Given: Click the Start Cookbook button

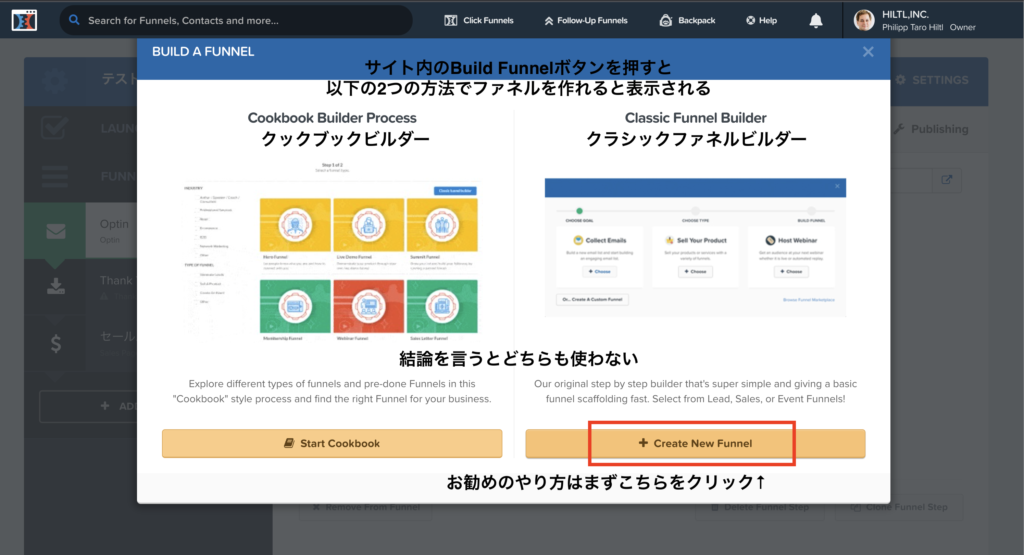Looking at the screenshot, I should (332, 443).
